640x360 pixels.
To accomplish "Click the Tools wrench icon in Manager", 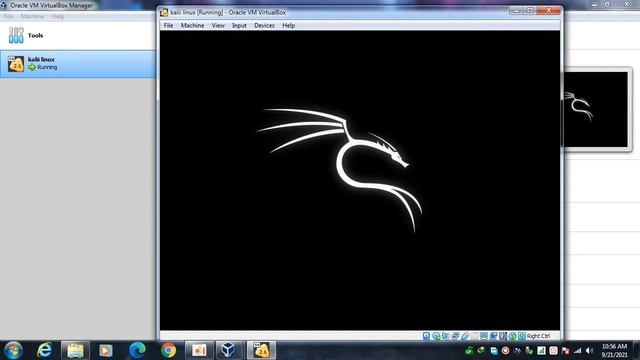I will click(x=16, y=36).
